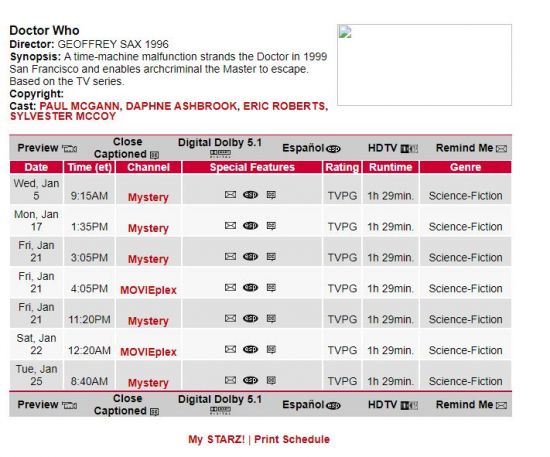This screenshot has width=550, height=457.
Task: Click the envelope reminder icon for the 4:05PM MOVIEplex showing
Action: pos(230,287)
